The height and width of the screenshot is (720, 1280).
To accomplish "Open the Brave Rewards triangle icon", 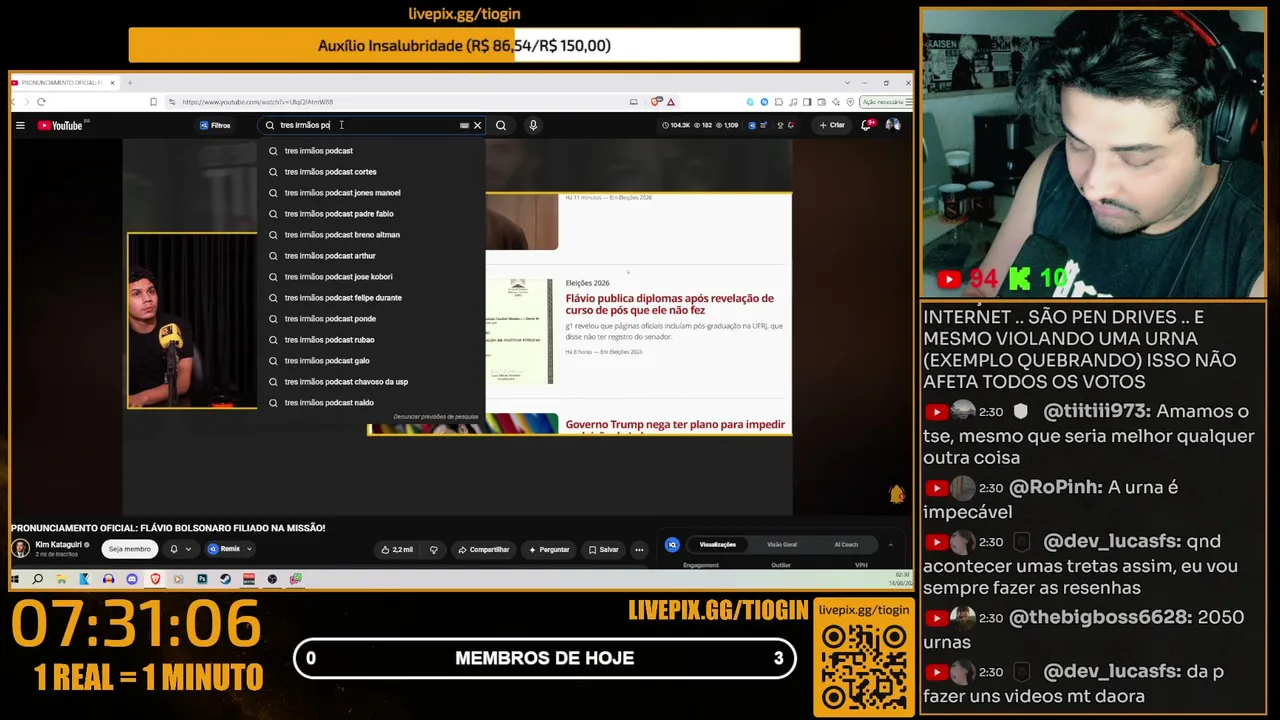I will [671, 101].
